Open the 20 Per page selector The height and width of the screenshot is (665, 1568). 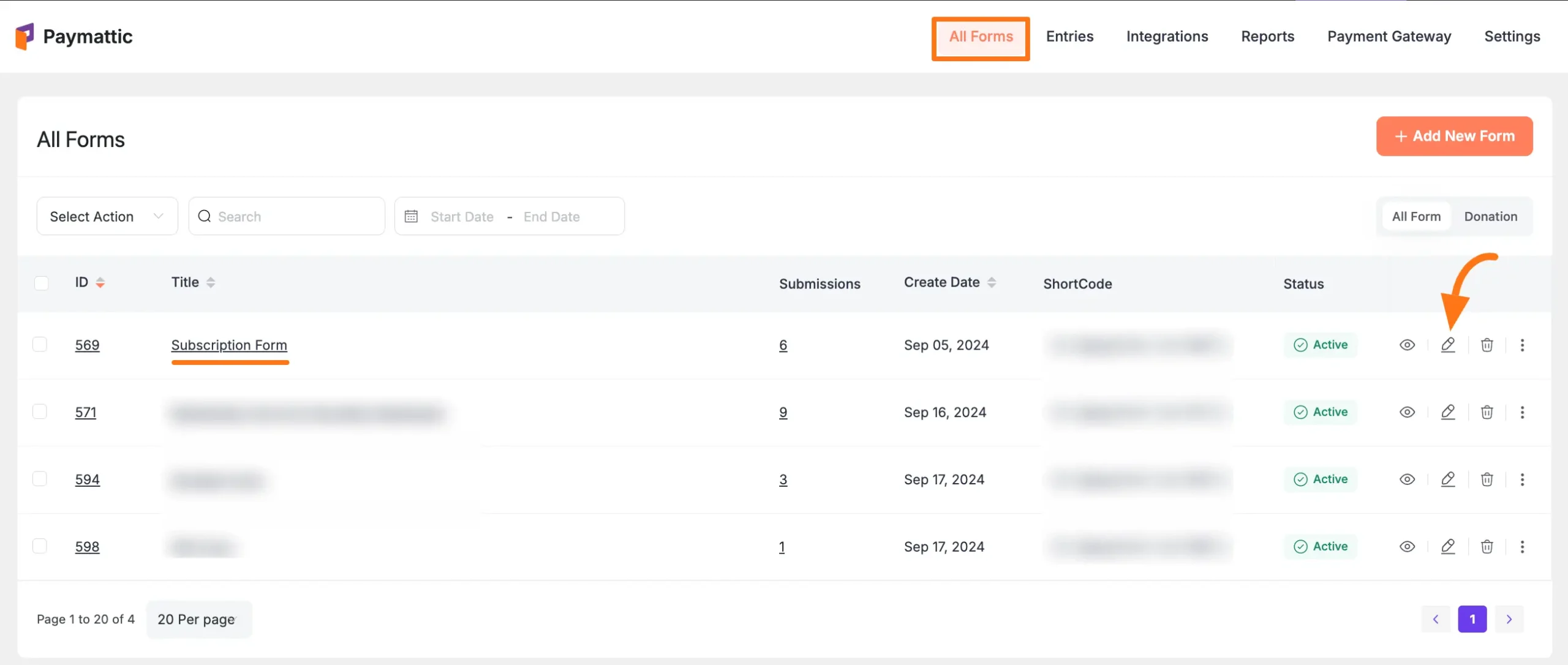coord(198,619)
